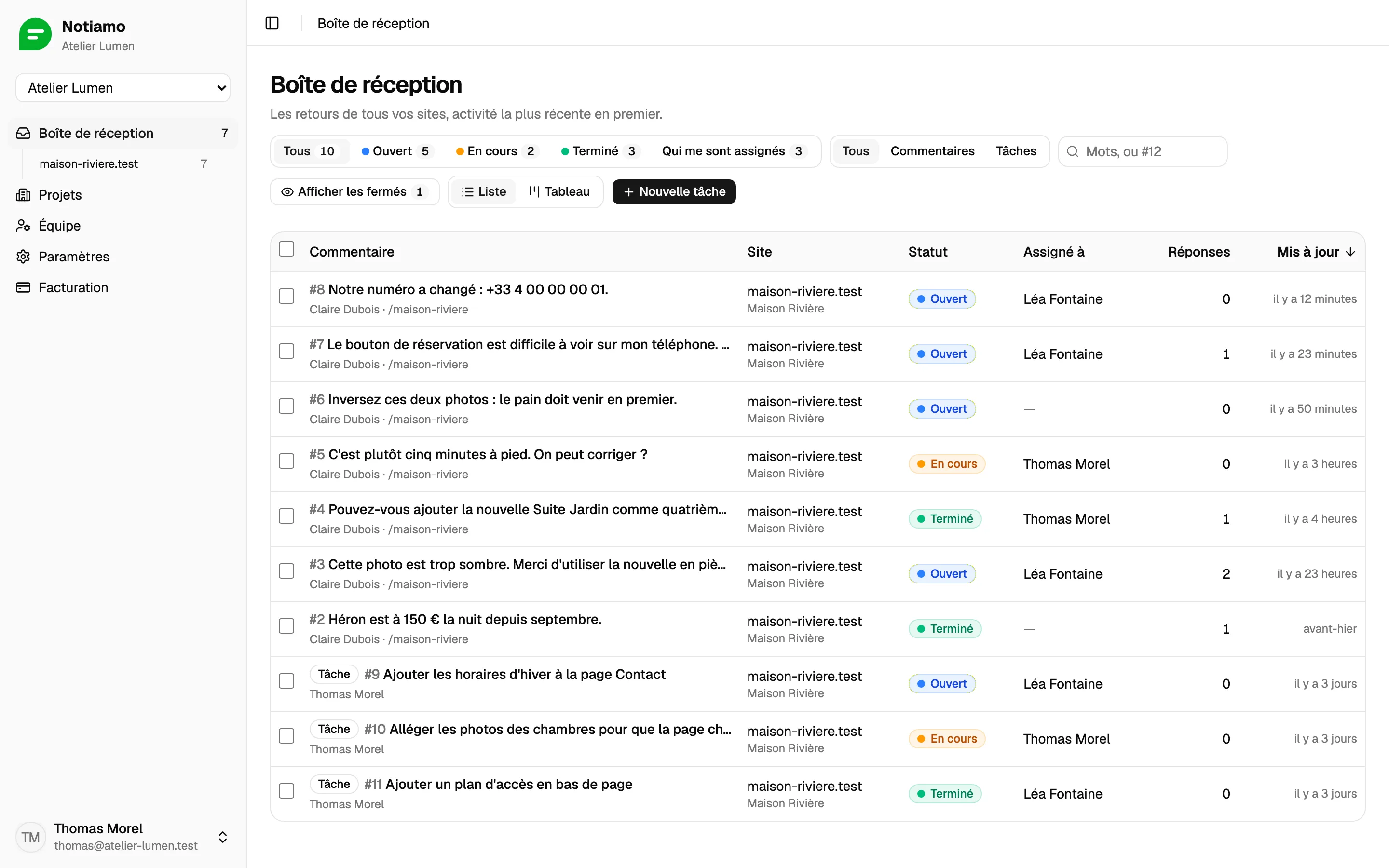Show only Tâches type
The height and width of the screenshot is (868, 1389).
(x=1016, y=151)
